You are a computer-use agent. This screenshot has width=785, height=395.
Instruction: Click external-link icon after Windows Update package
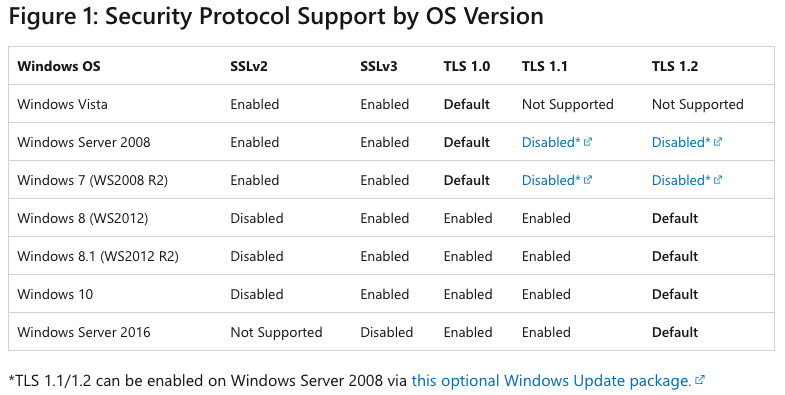point(700,380)
